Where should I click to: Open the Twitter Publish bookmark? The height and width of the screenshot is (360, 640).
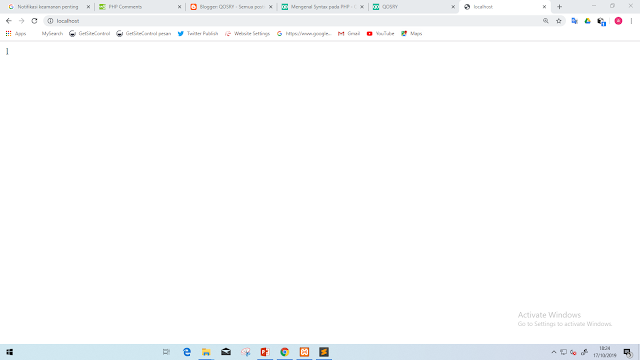pyautogui.click(x=198, y=33)
